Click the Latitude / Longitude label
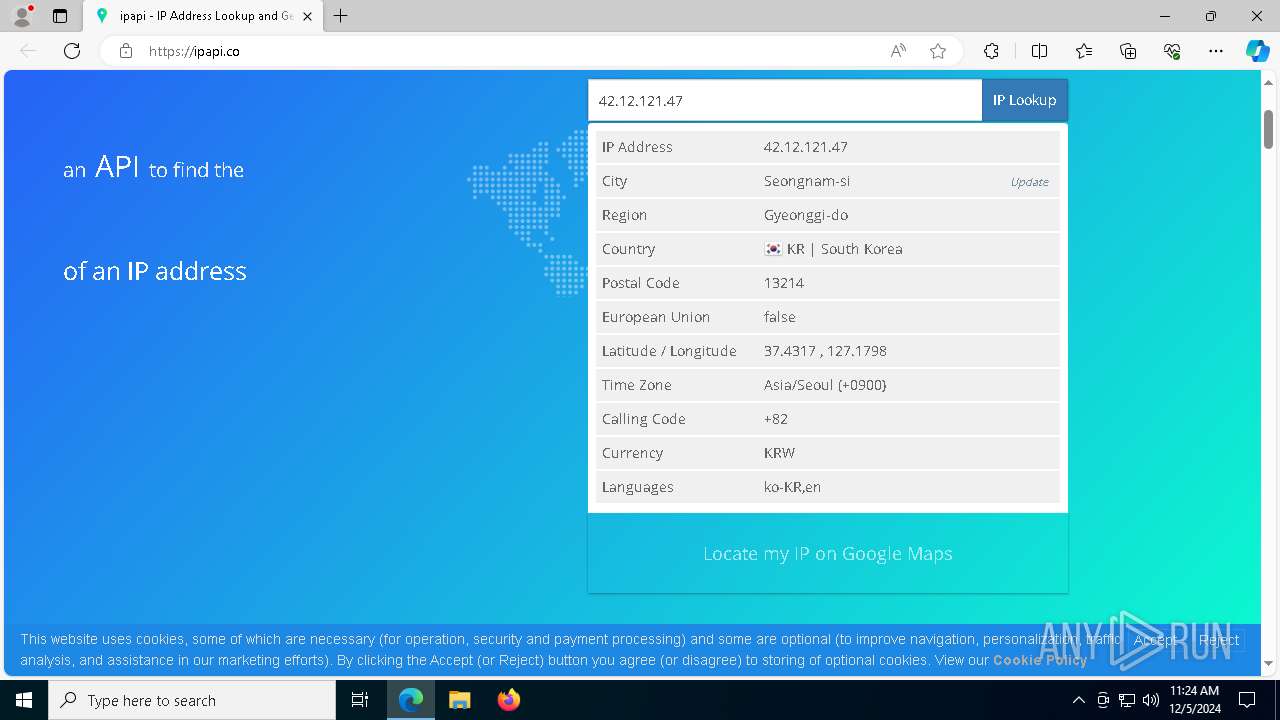The image size is (1280, 720). (x=669, y=351)
